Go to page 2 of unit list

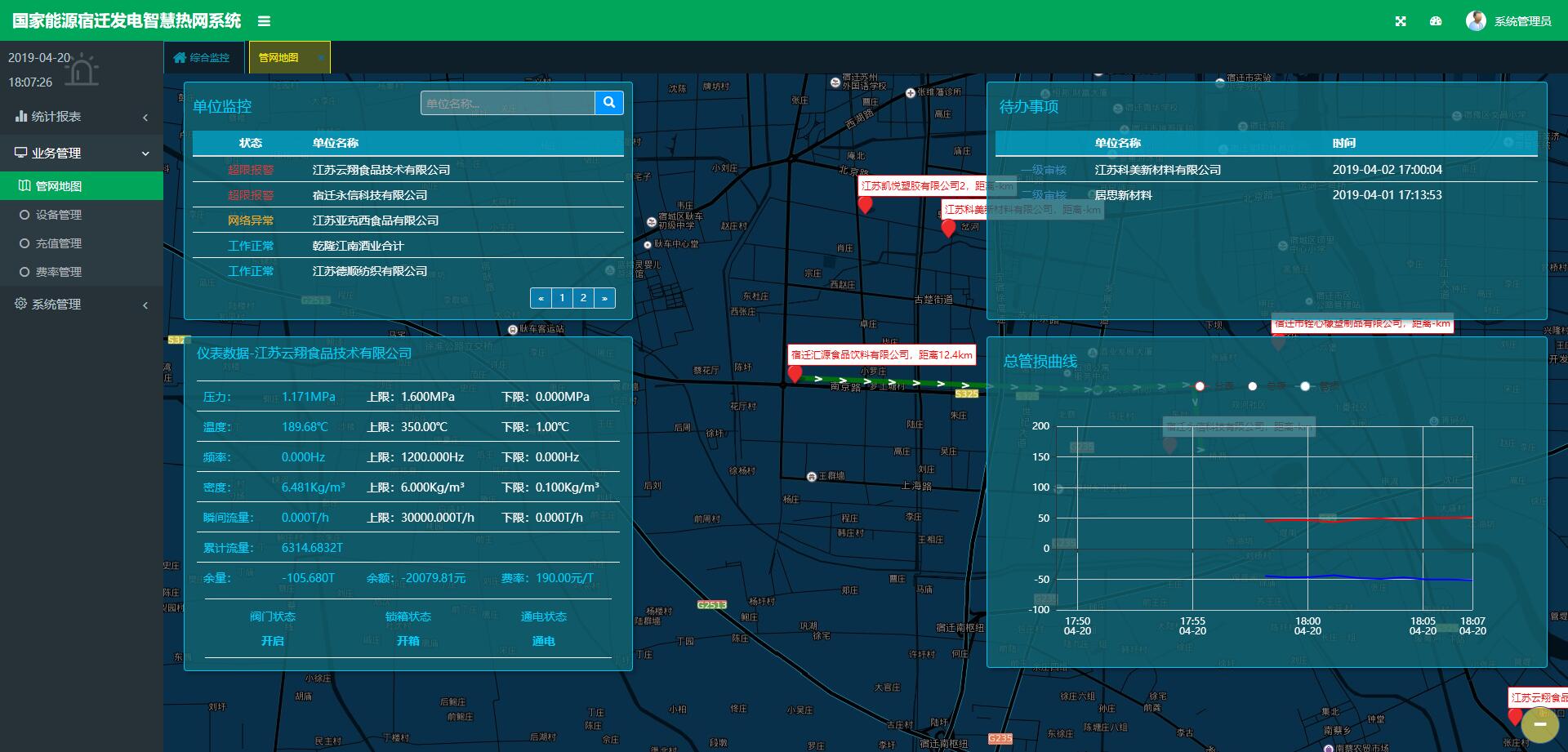[583, 298]
